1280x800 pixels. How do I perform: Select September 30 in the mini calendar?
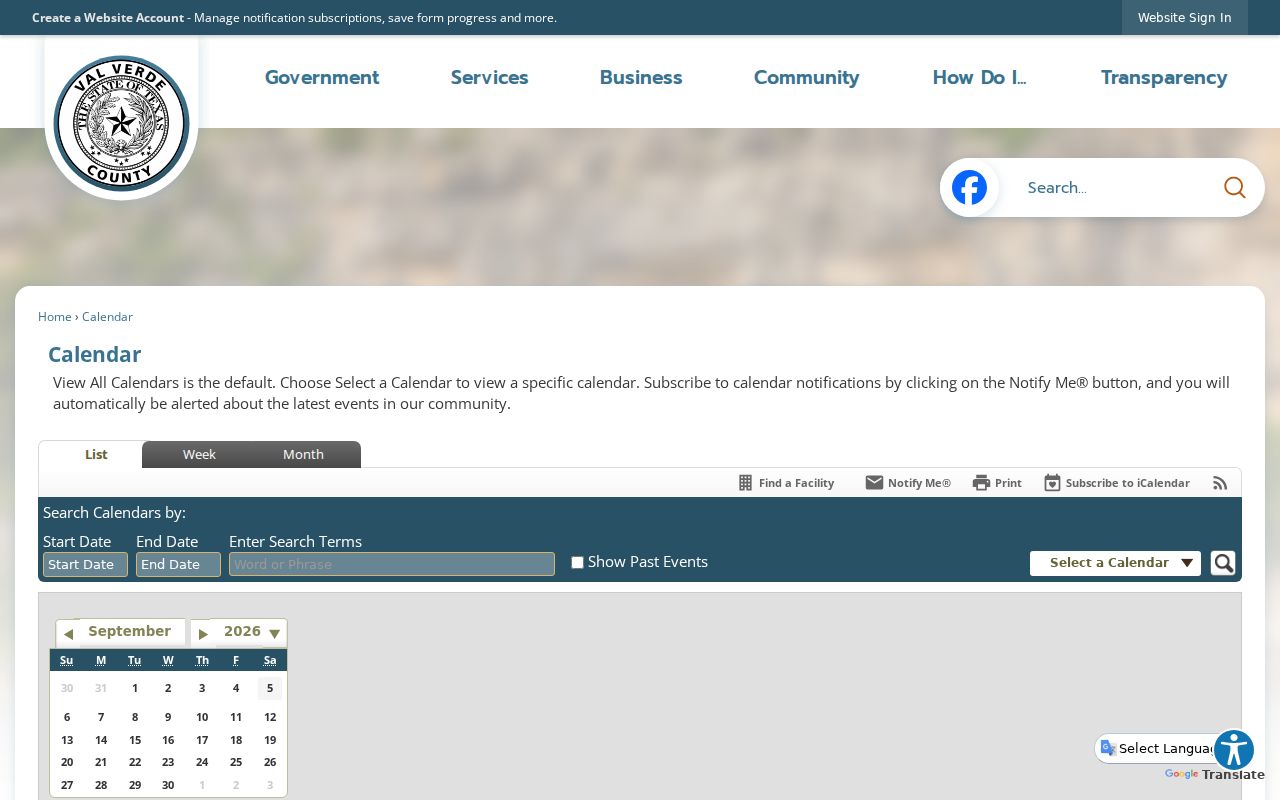coord(168,785)
